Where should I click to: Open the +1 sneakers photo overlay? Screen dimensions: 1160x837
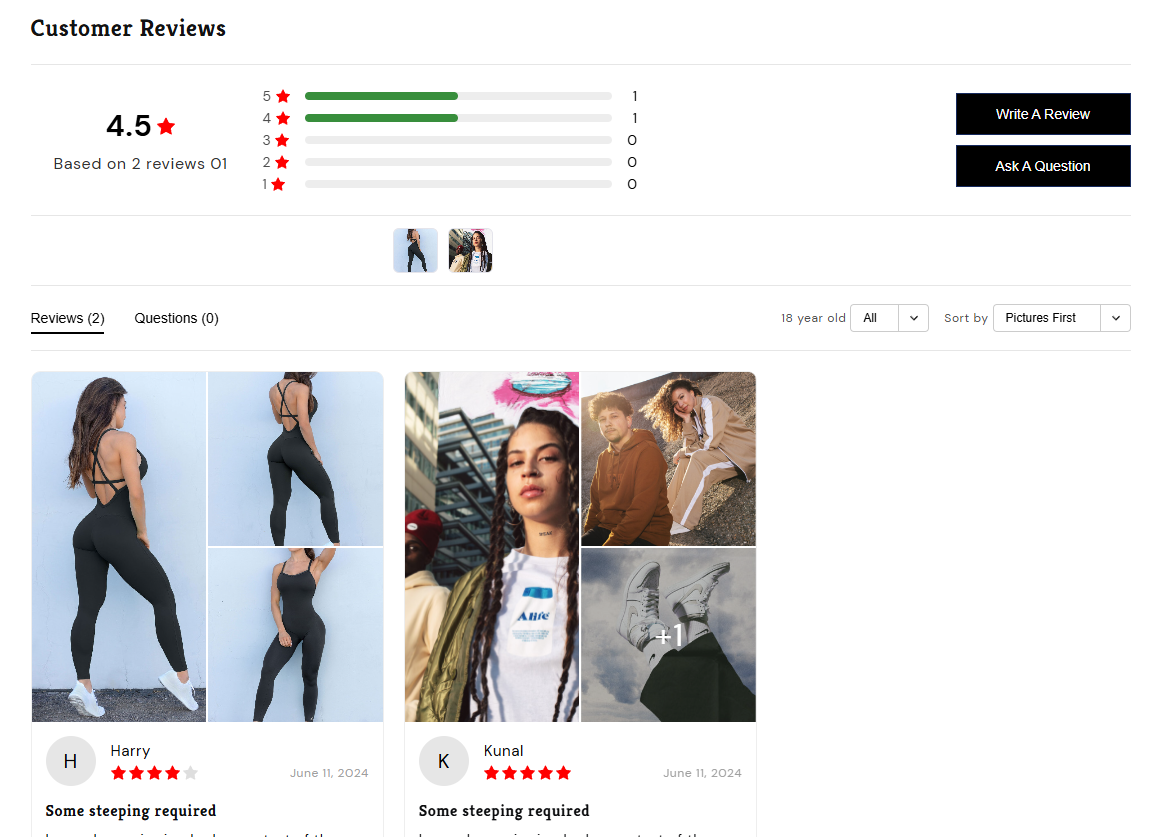[x=669, y=635]
